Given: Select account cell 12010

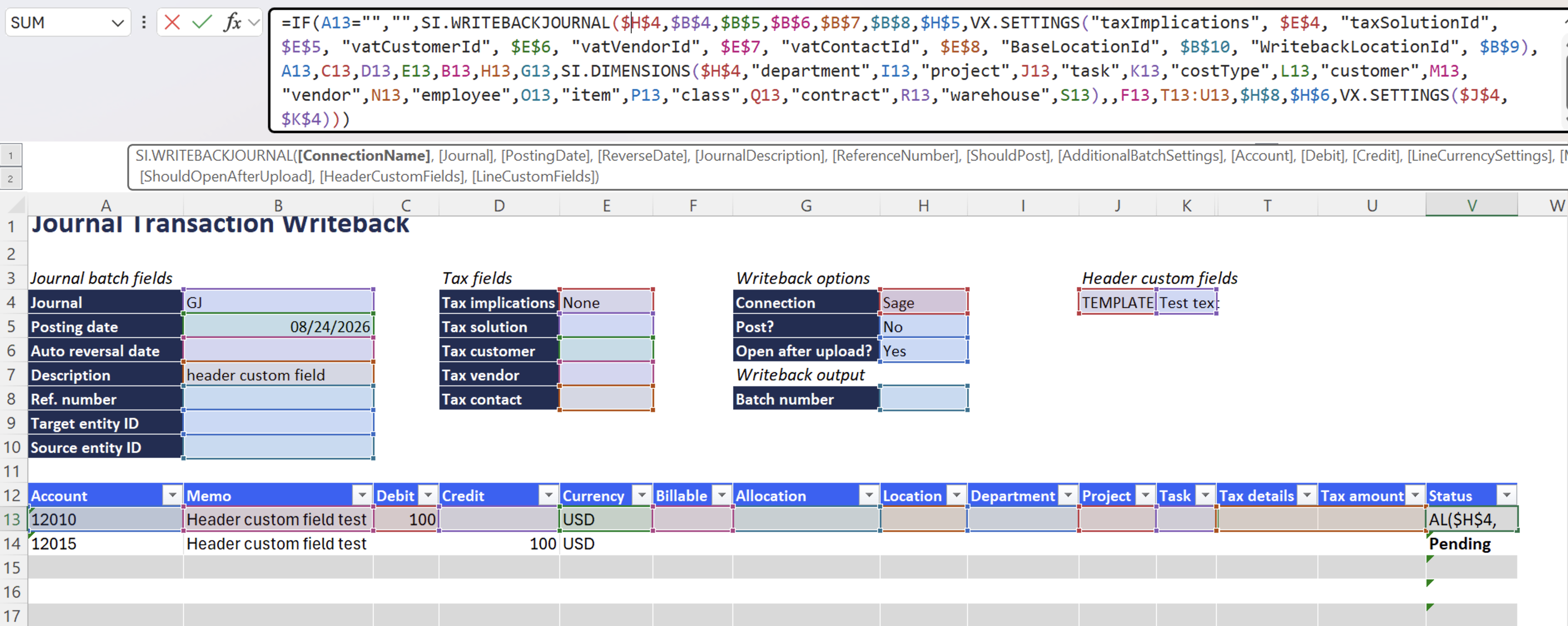Looking at the screenshot, I should pyautogui.click(x=105, y=519).
